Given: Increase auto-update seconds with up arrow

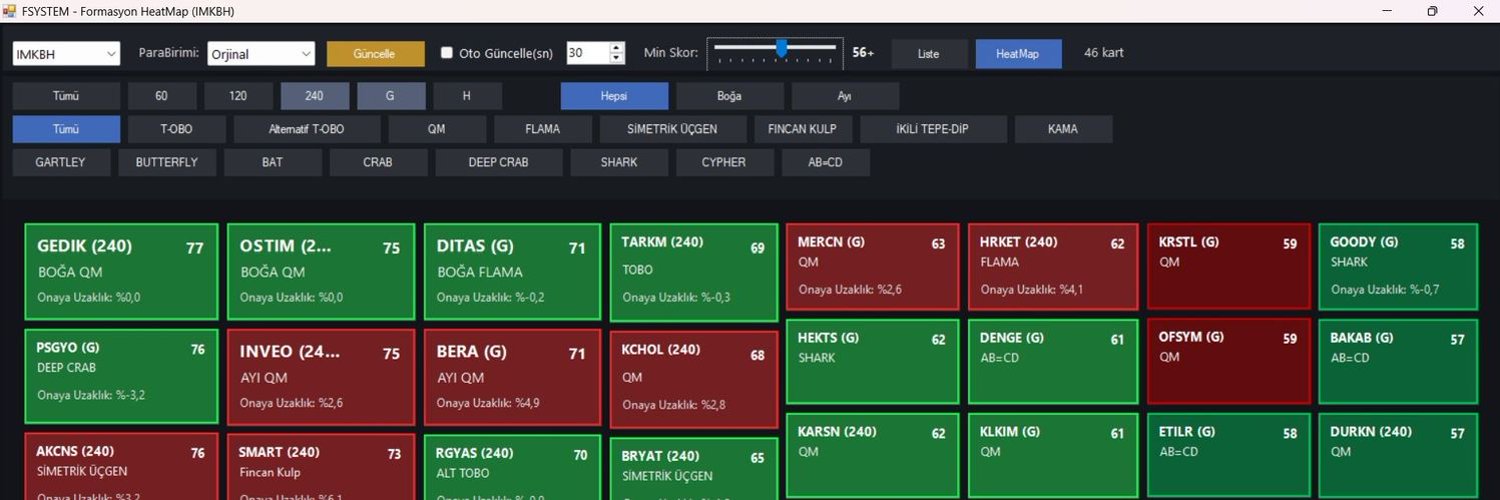Looking at the screenshot, I should pyautogui.click(x=617, y=48).
